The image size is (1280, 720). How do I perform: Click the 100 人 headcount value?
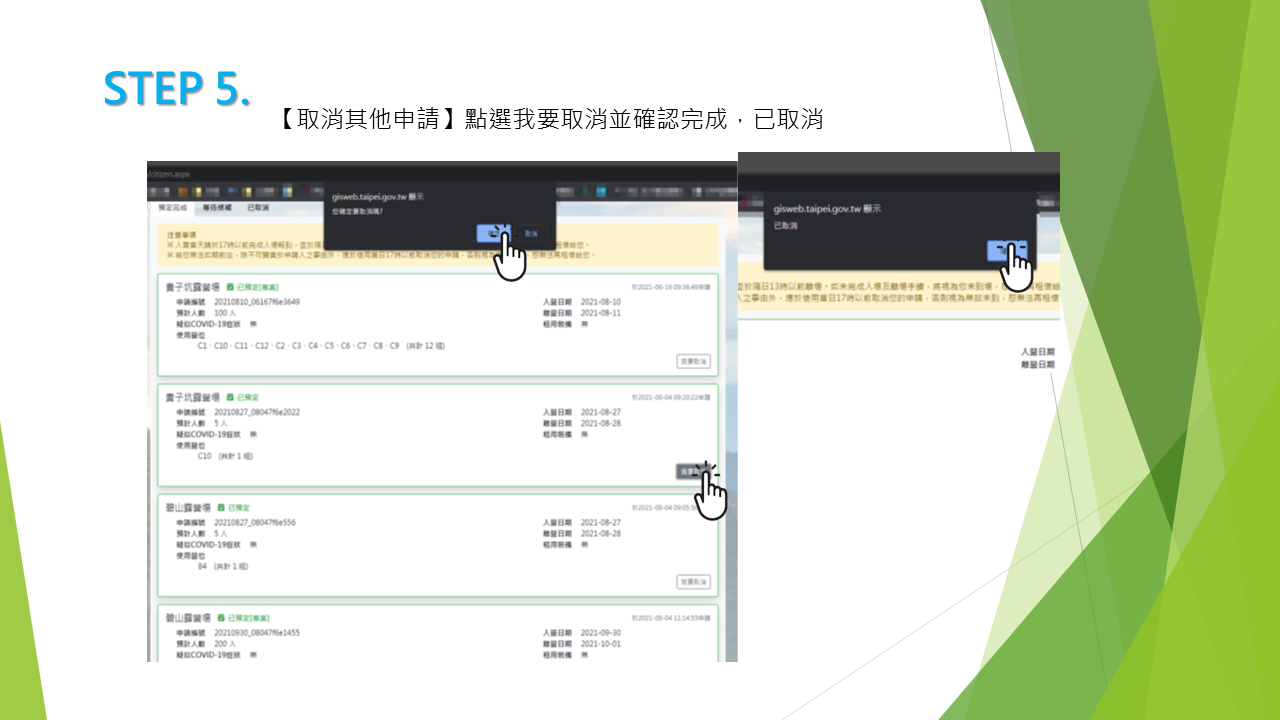click(225, 313)
